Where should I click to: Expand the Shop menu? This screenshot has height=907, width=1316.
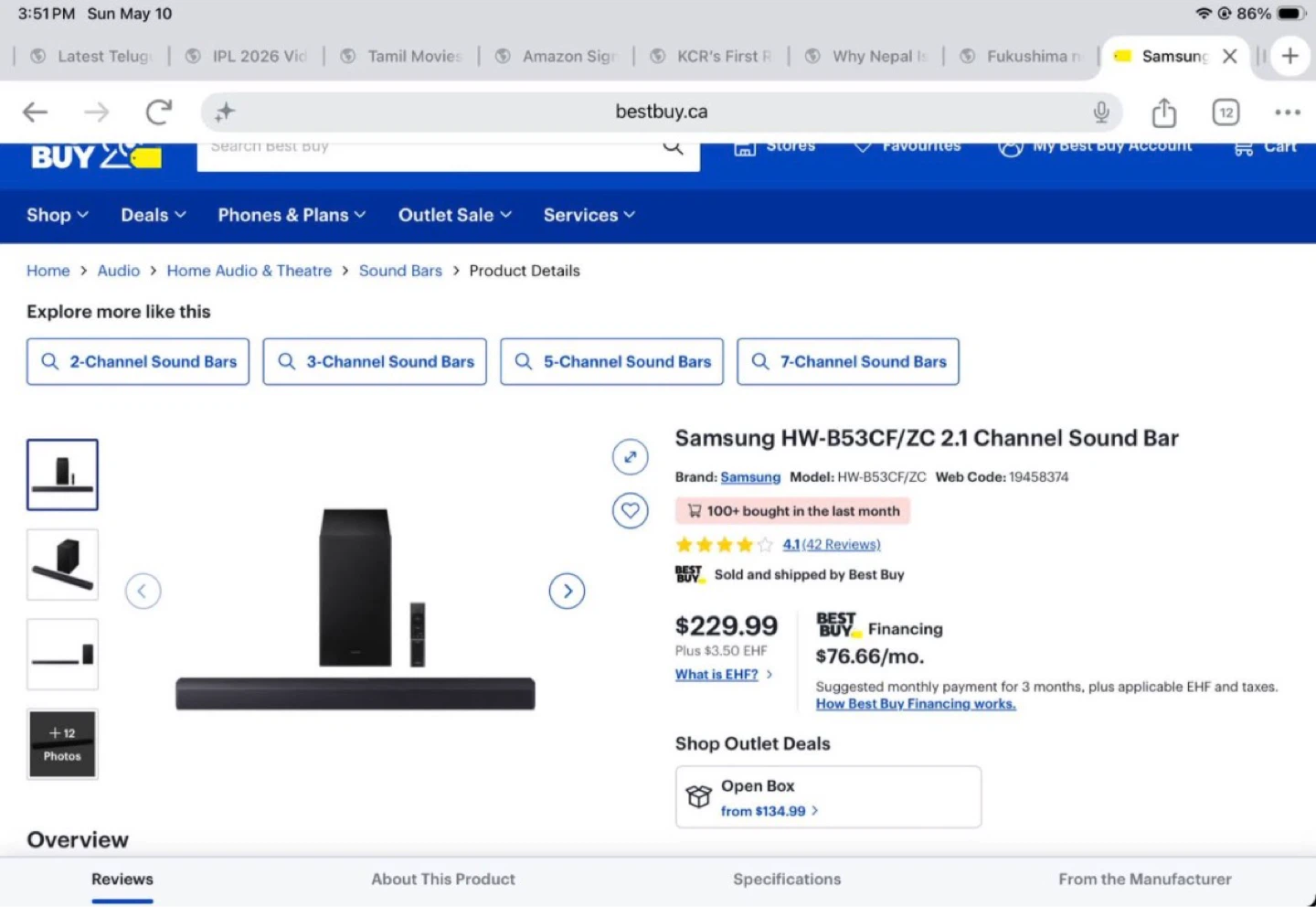point(57,215)
